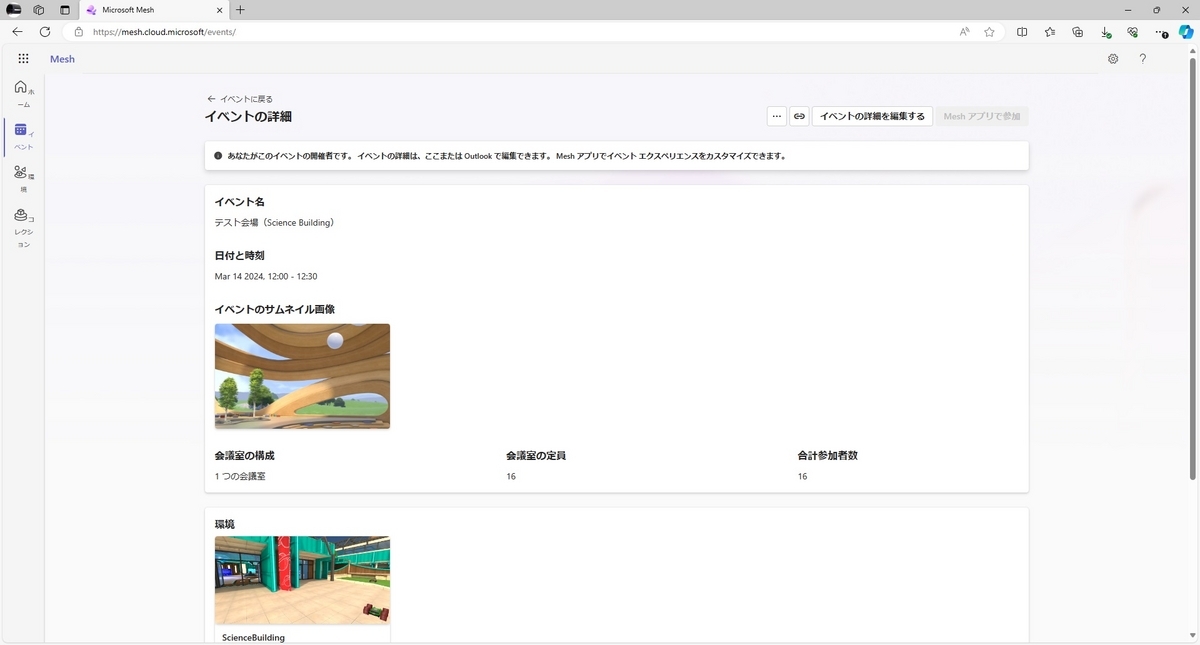Add this page to favorites star
The width and height of the screenshot is (1200, 645).
pyautogui.click(x=989, y=32)
